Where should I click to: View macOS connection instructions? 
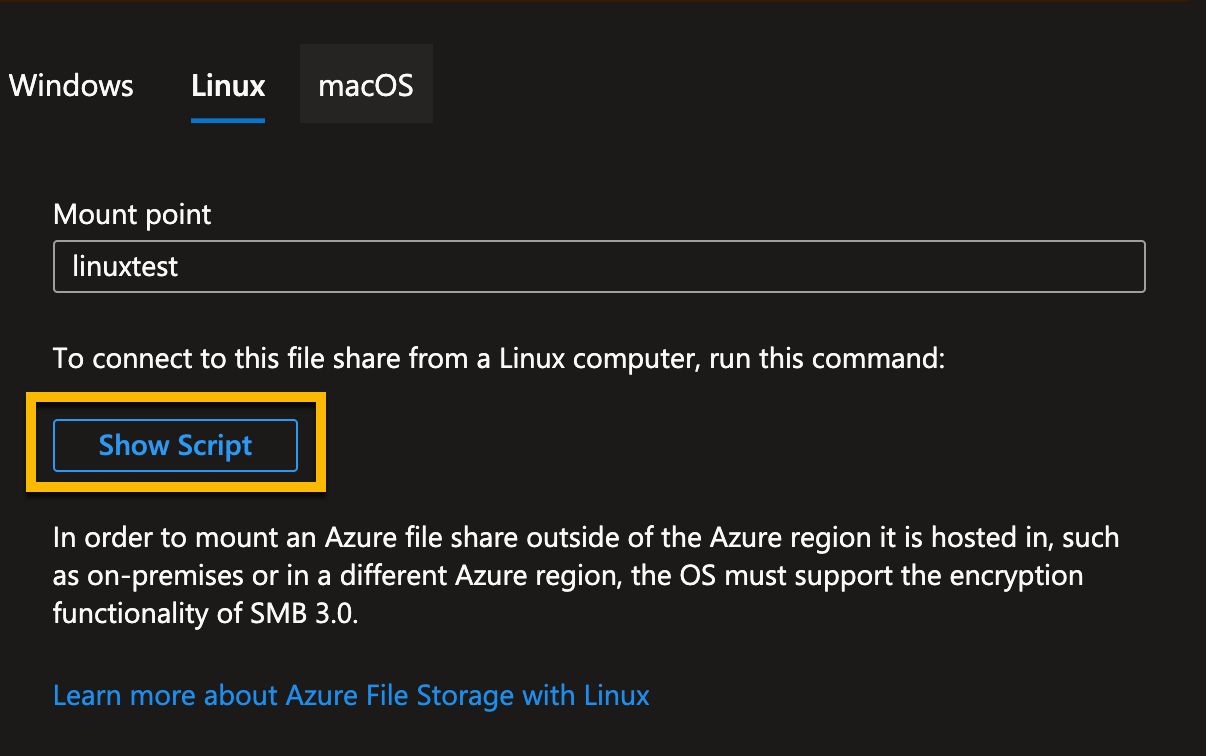coord(365,86)
